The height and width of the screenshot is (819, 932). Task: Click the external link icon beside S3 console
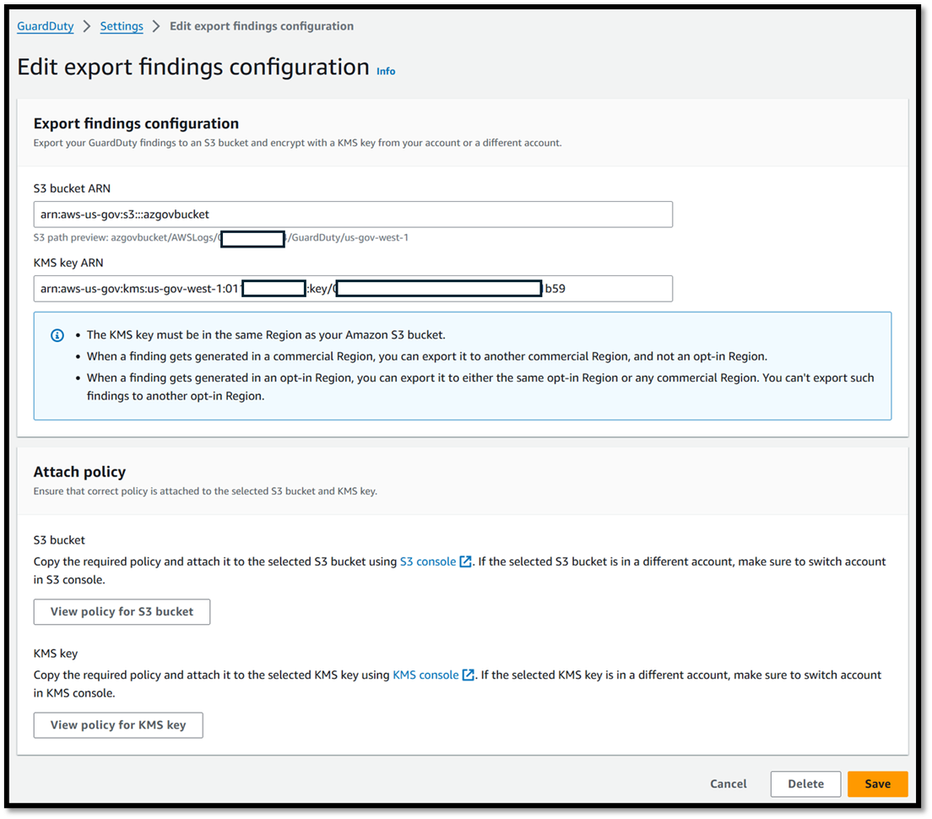point(465,562)
